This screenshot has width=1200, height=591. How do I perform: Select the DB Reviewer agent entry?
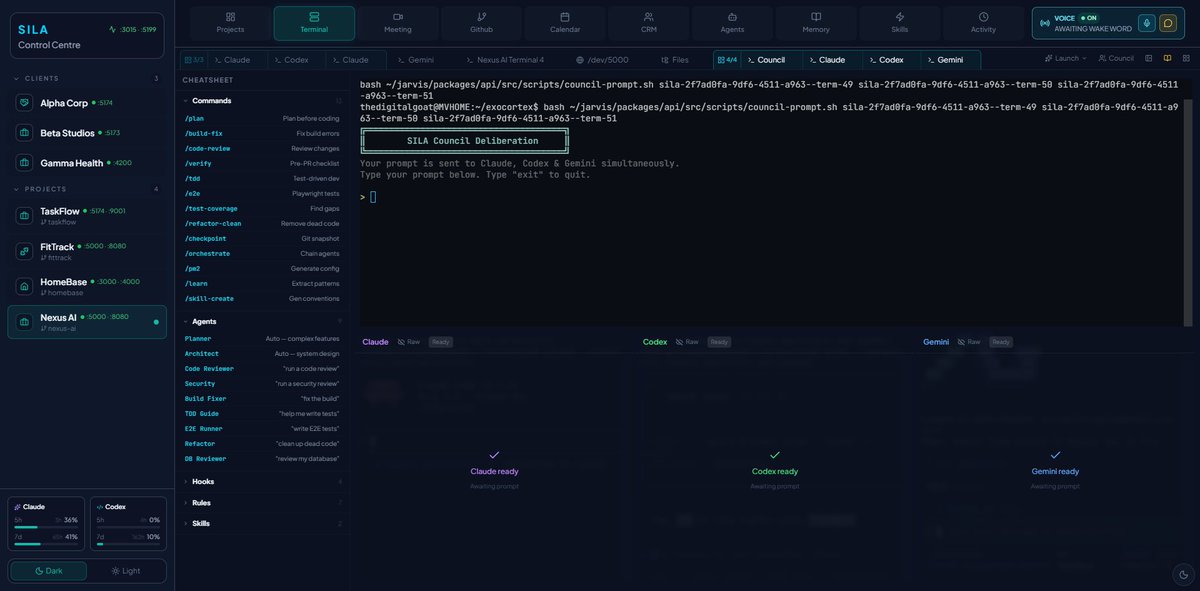(x=262, y=458)
